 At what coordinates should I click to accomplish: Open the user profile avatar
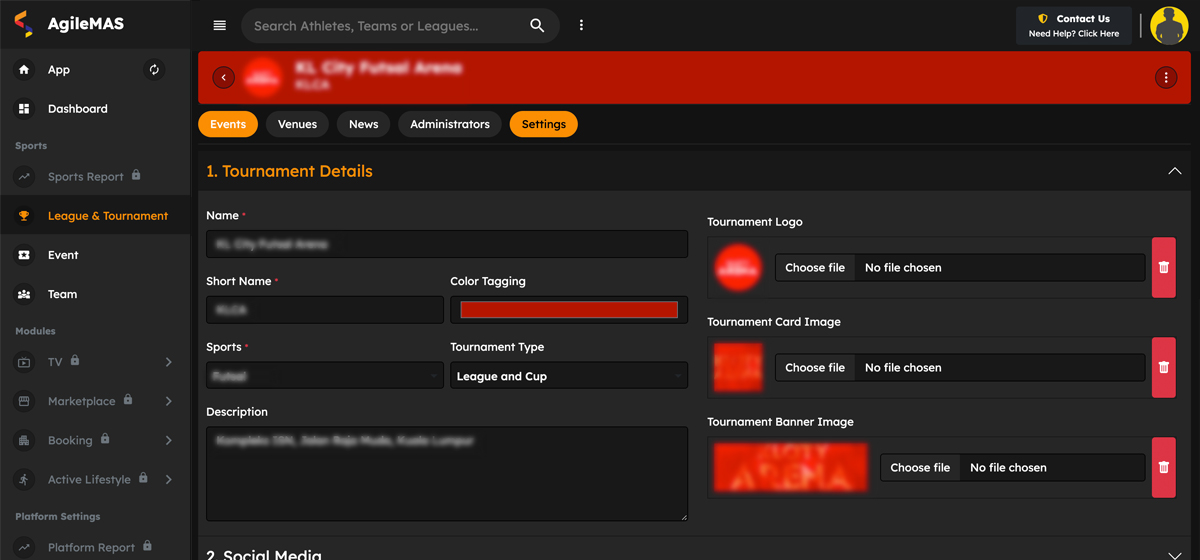[1168, 26]
